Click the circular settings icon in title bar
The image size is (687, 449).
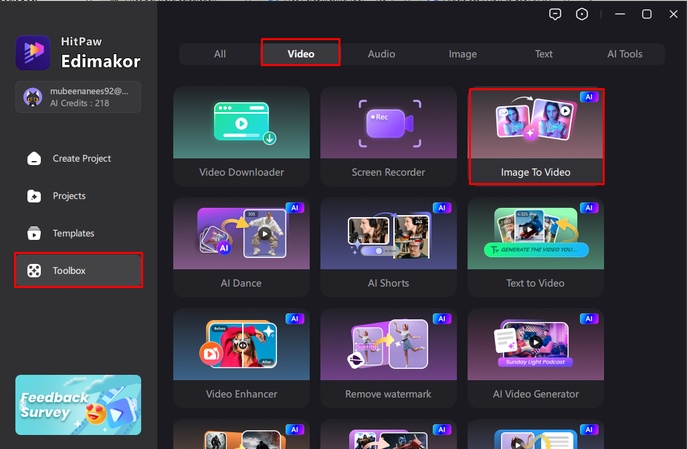click(x=583, y=14)
